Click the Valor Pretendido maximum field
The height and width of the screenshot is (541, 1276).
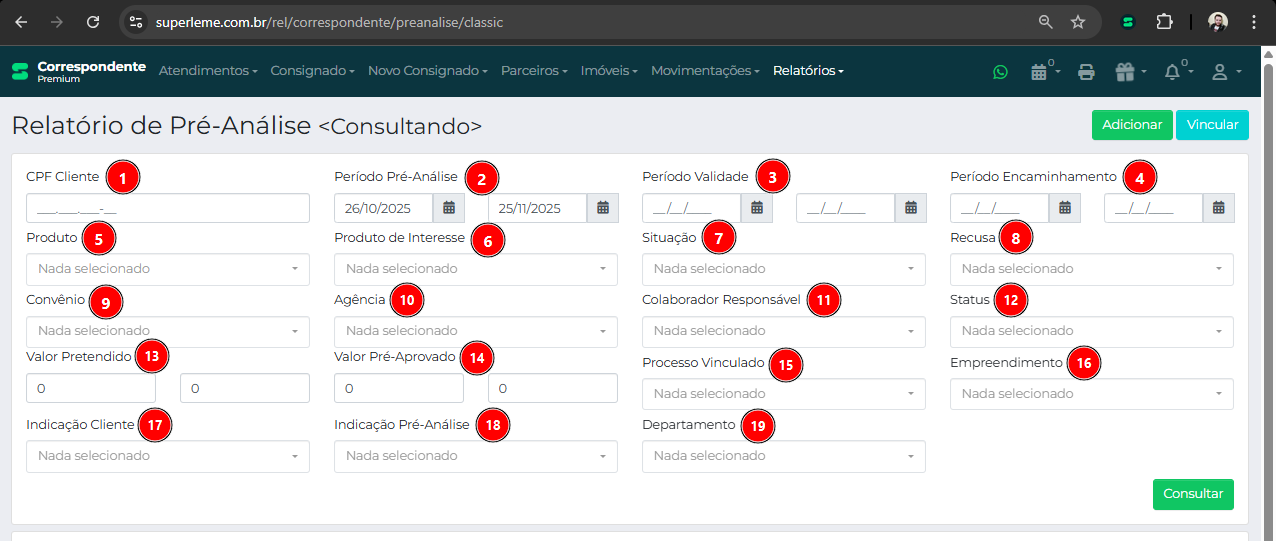(x=245, y=388)
